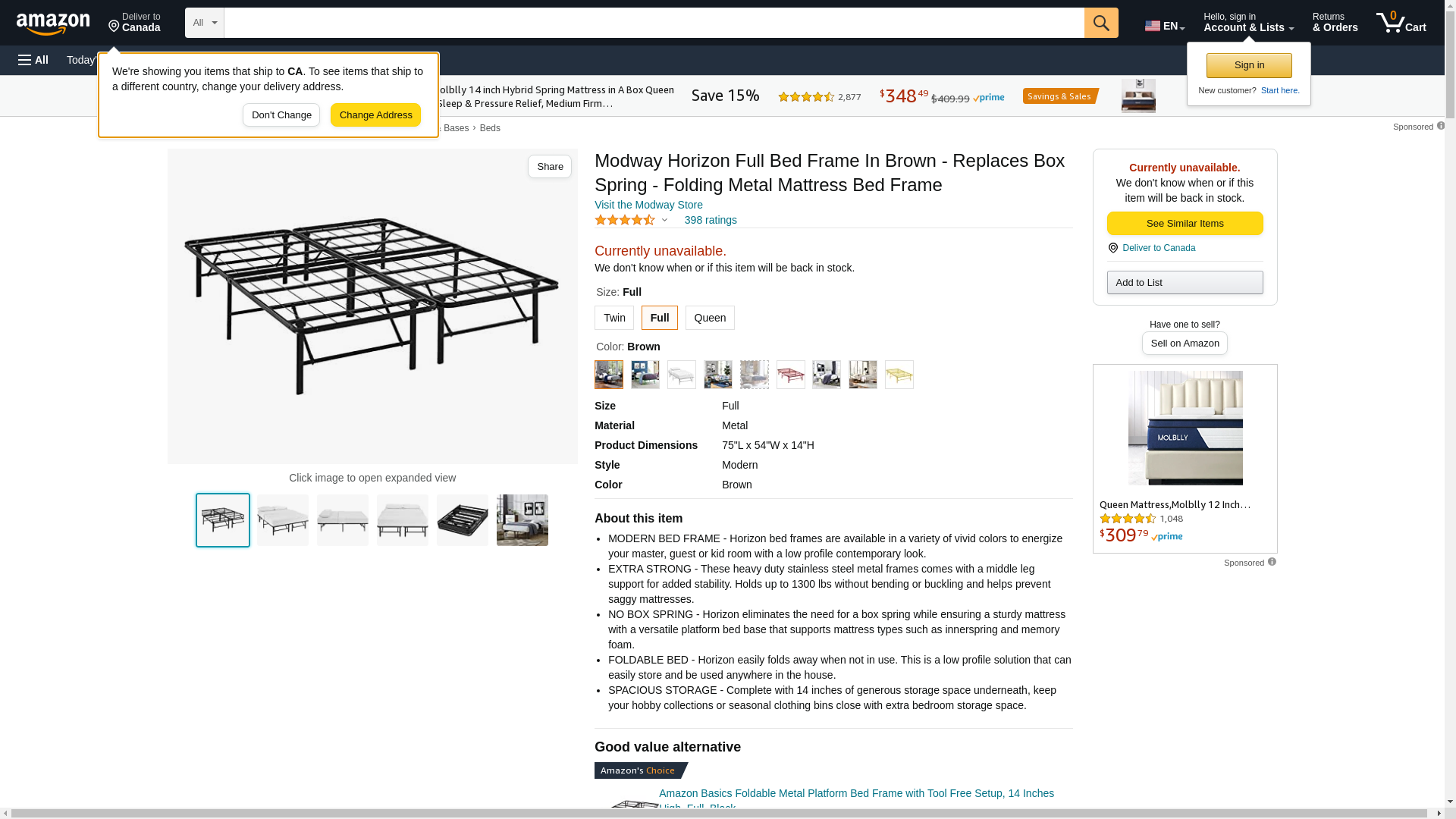Screen dimensions: 1456x819
Task: Click the search magnifier button
Action: pos(1101,23)
